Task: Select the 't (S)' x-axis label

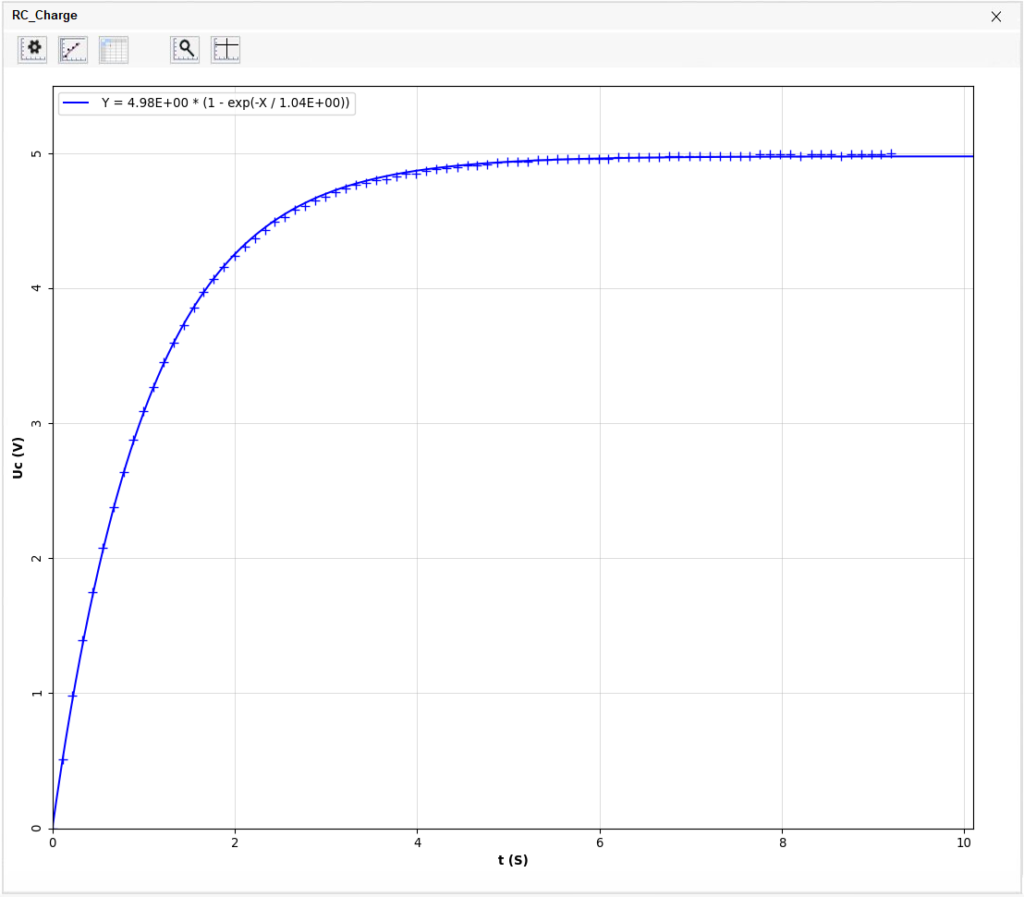Action: [512, 860]
